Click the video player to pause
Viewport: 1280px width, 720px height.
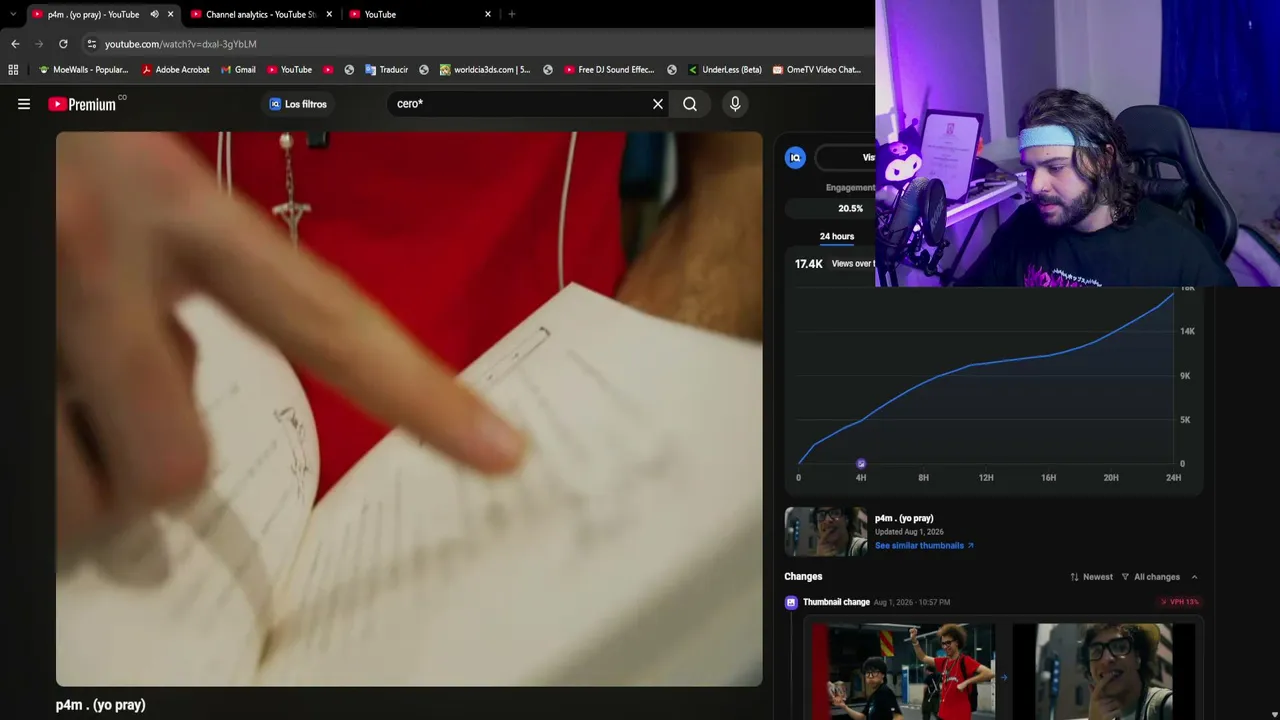click(x=409, y=409)
